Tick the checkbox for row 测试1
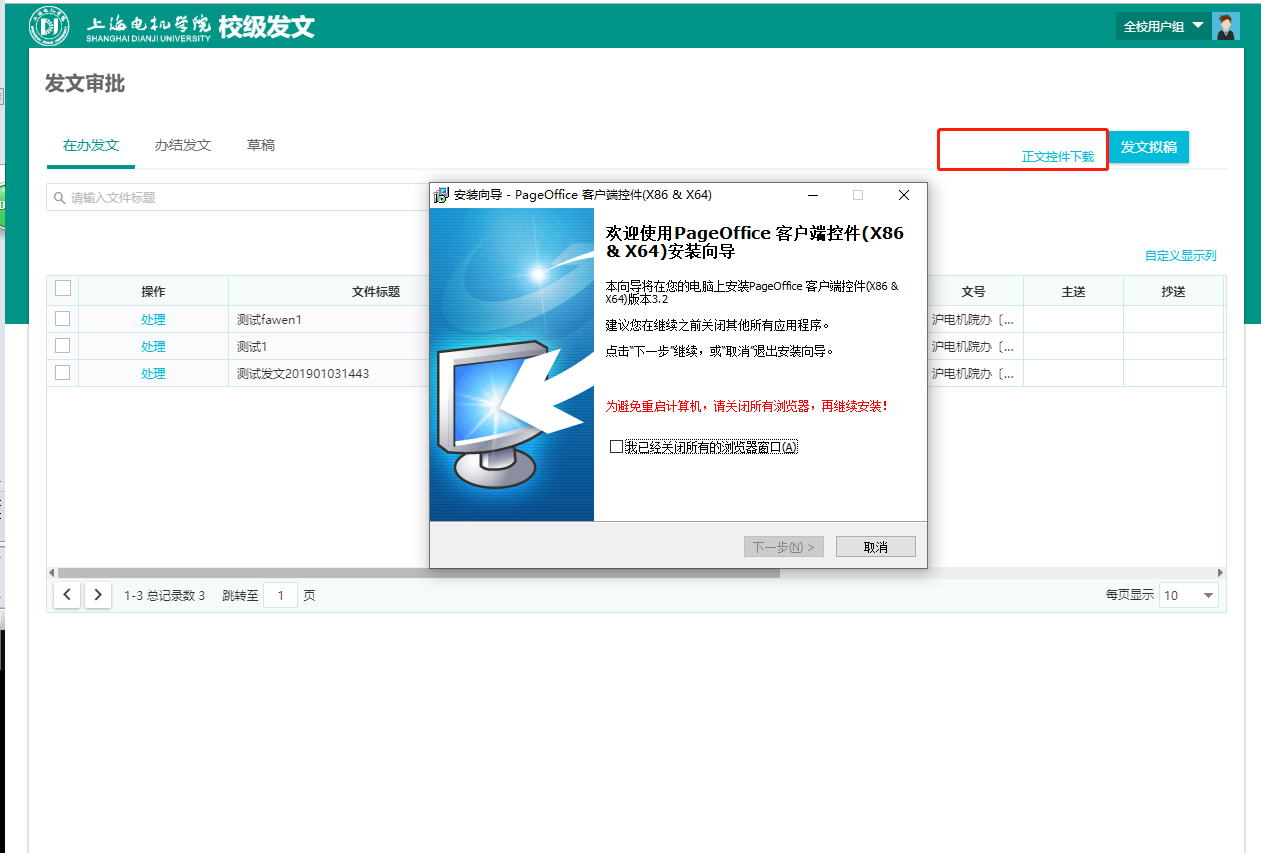This screenshot has width=1261, height=853. click(x=63, y=346)
